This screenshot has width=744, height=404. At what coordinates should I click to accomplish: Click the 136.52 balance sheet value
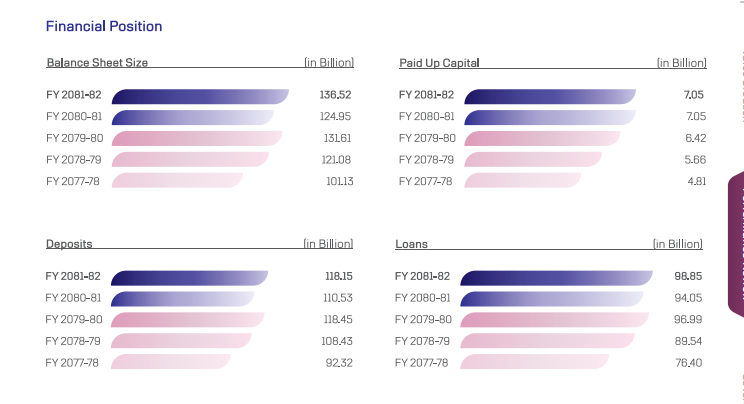(337, 96)
